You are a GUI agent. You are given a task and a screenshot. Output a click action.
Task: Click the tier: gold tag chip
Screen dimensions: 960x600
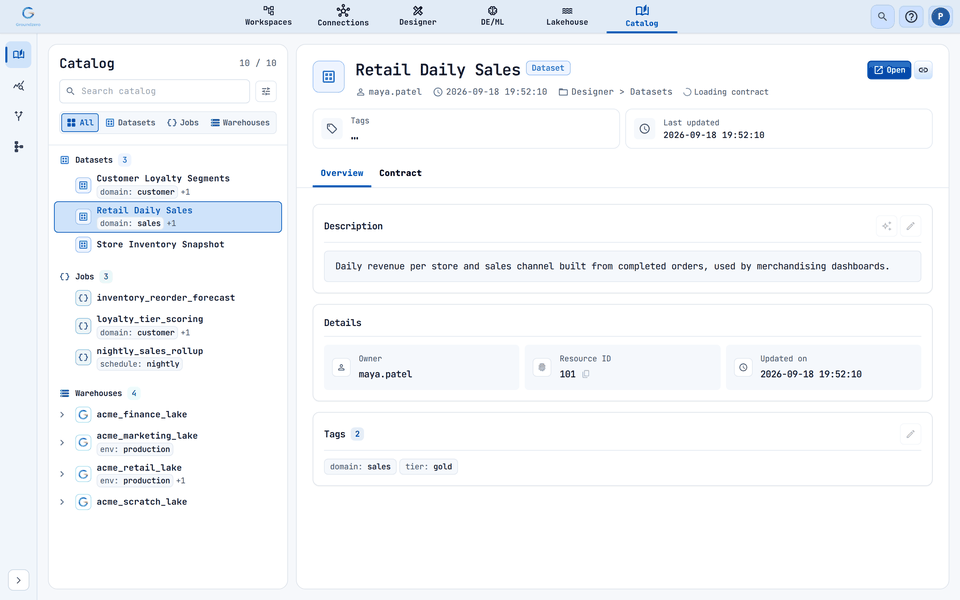point(429,467)
